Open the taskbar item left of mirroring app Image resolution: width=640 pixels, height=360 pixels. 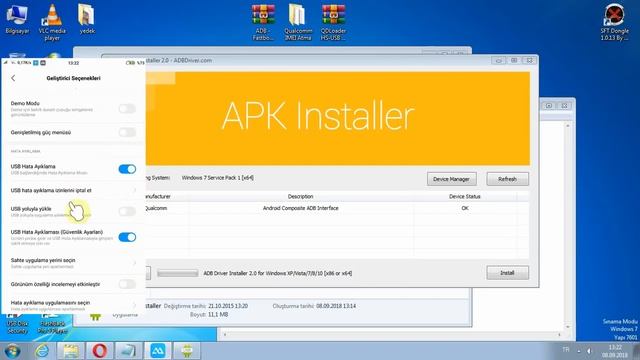point(129,351)
